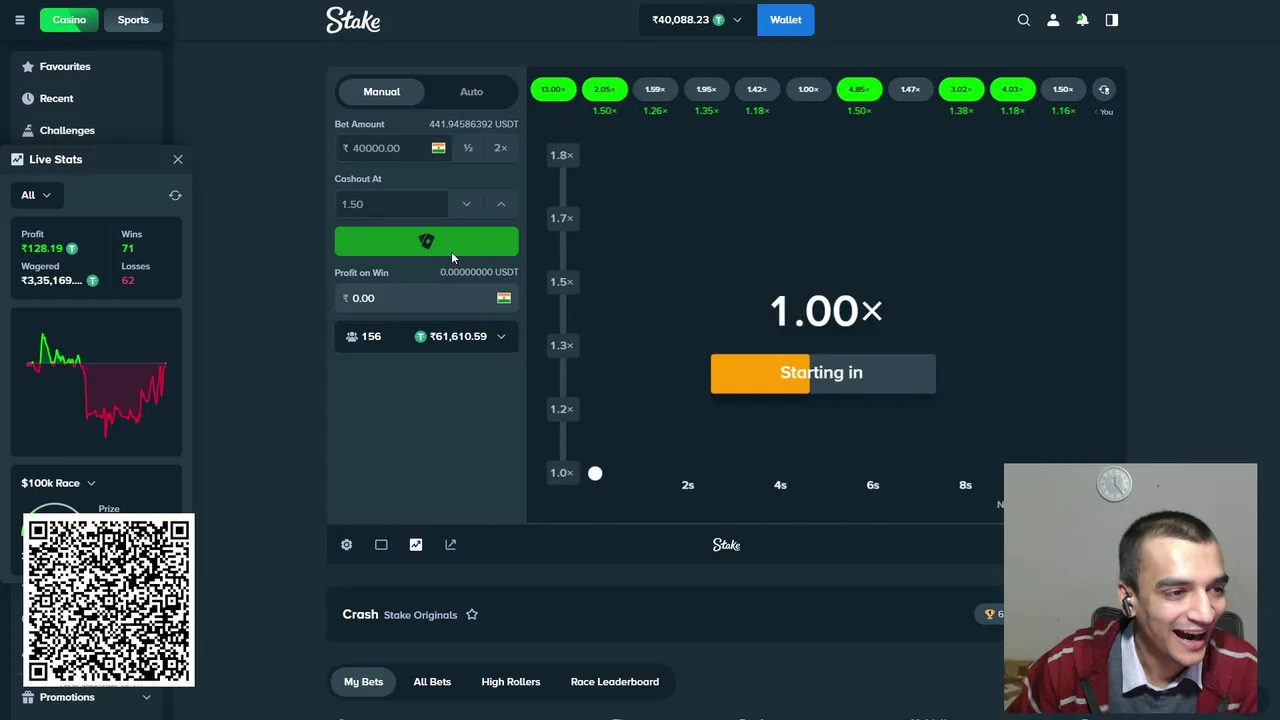
Task: Click the Tether coin icon beside the wallet balance
Action: point(718,20)
